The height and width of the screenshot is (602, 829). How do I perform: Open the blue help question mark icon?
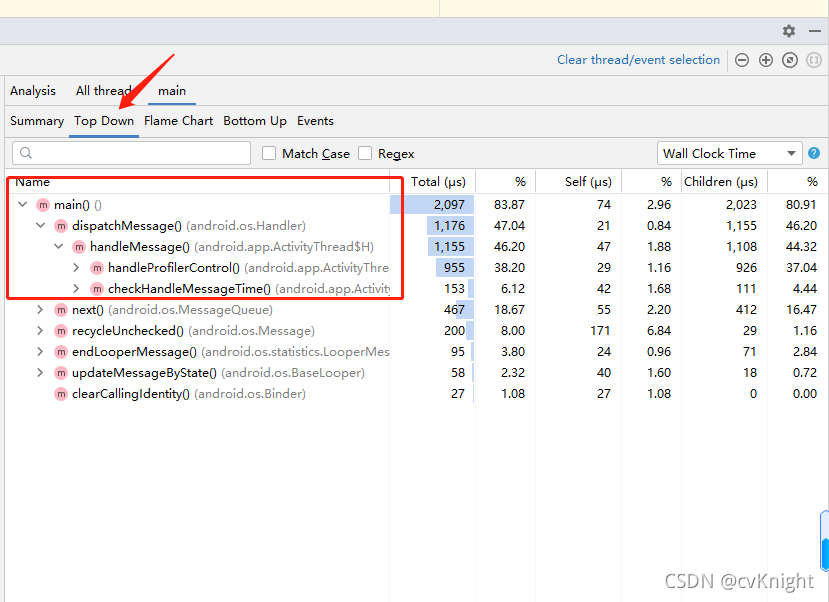pyautogui.click(x=814, y=153)
